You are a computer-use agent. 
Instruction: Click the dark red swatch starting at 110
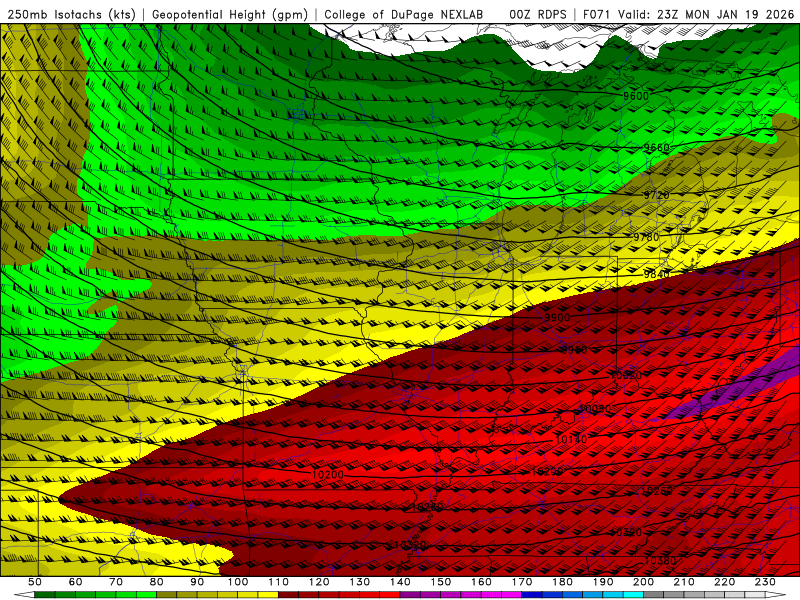(x=288, y=595)
